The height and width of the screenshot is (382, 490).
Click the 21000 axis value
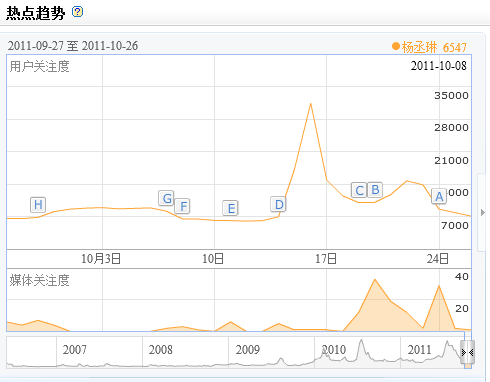(451, 161)
